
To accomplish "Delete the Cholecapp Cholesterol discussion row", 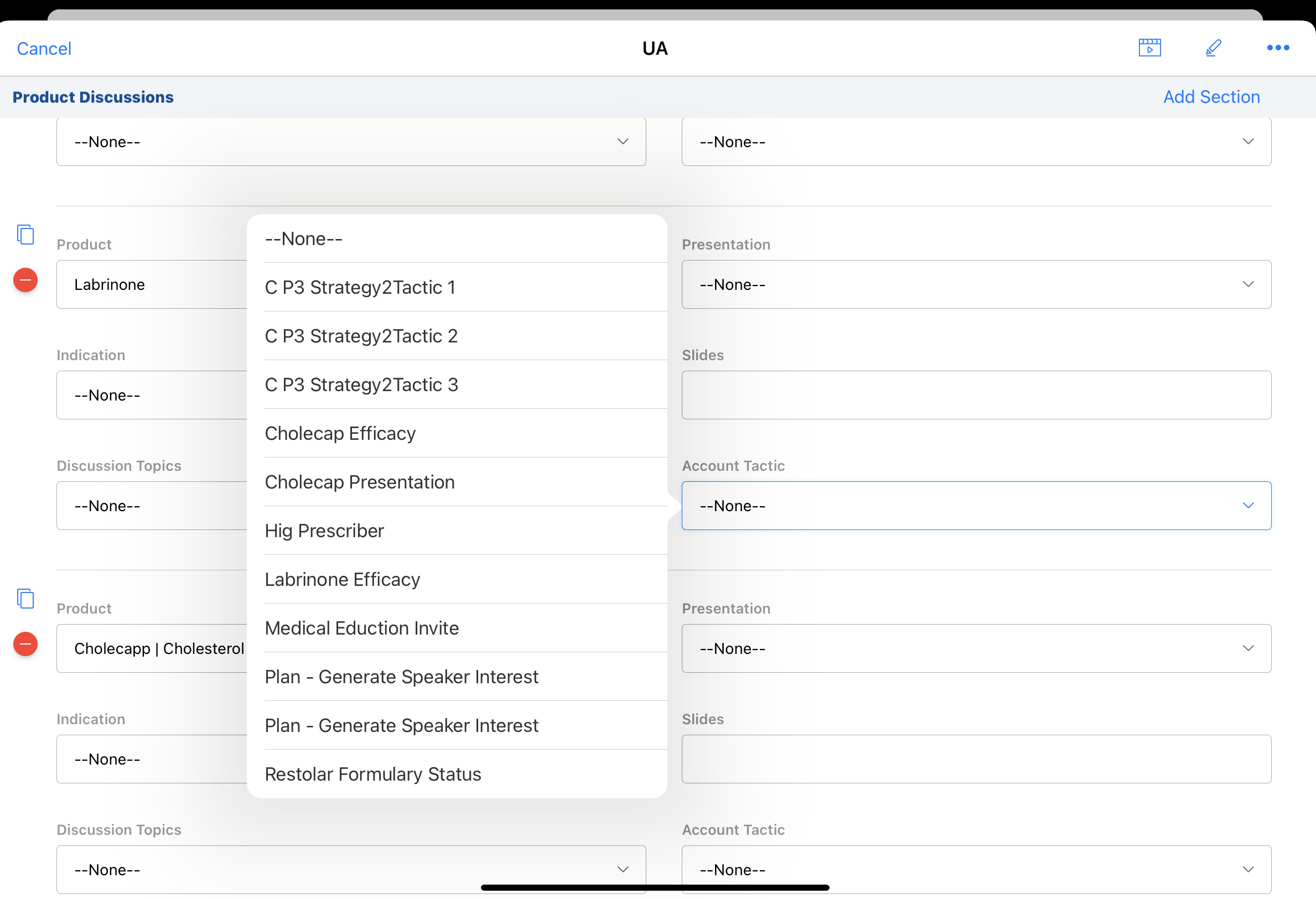I will [25, 645].
